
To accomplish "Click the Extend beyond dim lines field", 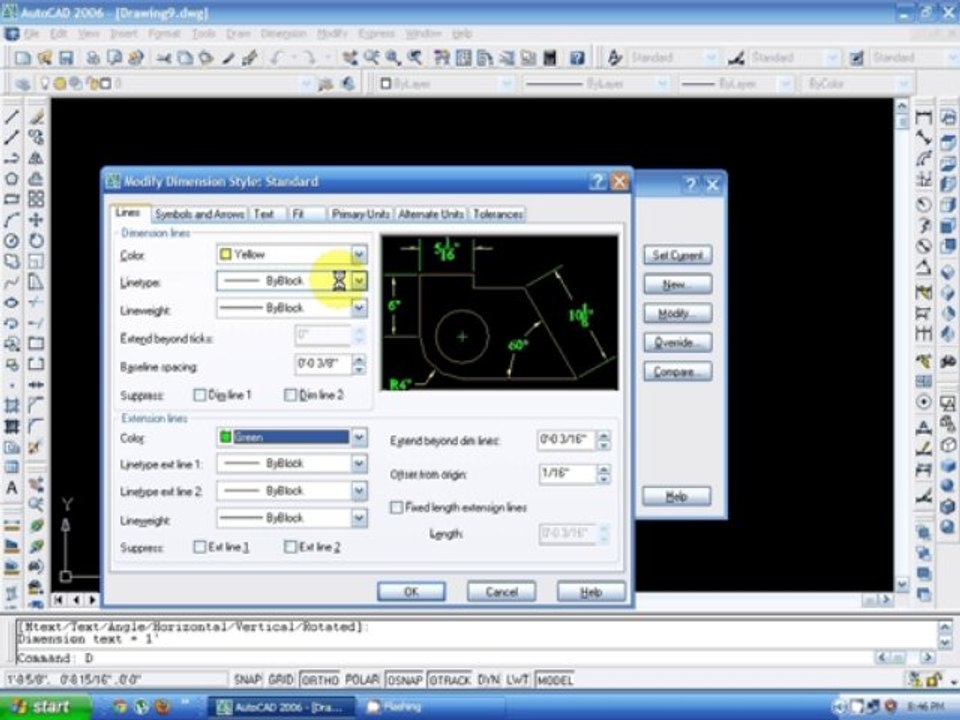I will pos(566,440).
